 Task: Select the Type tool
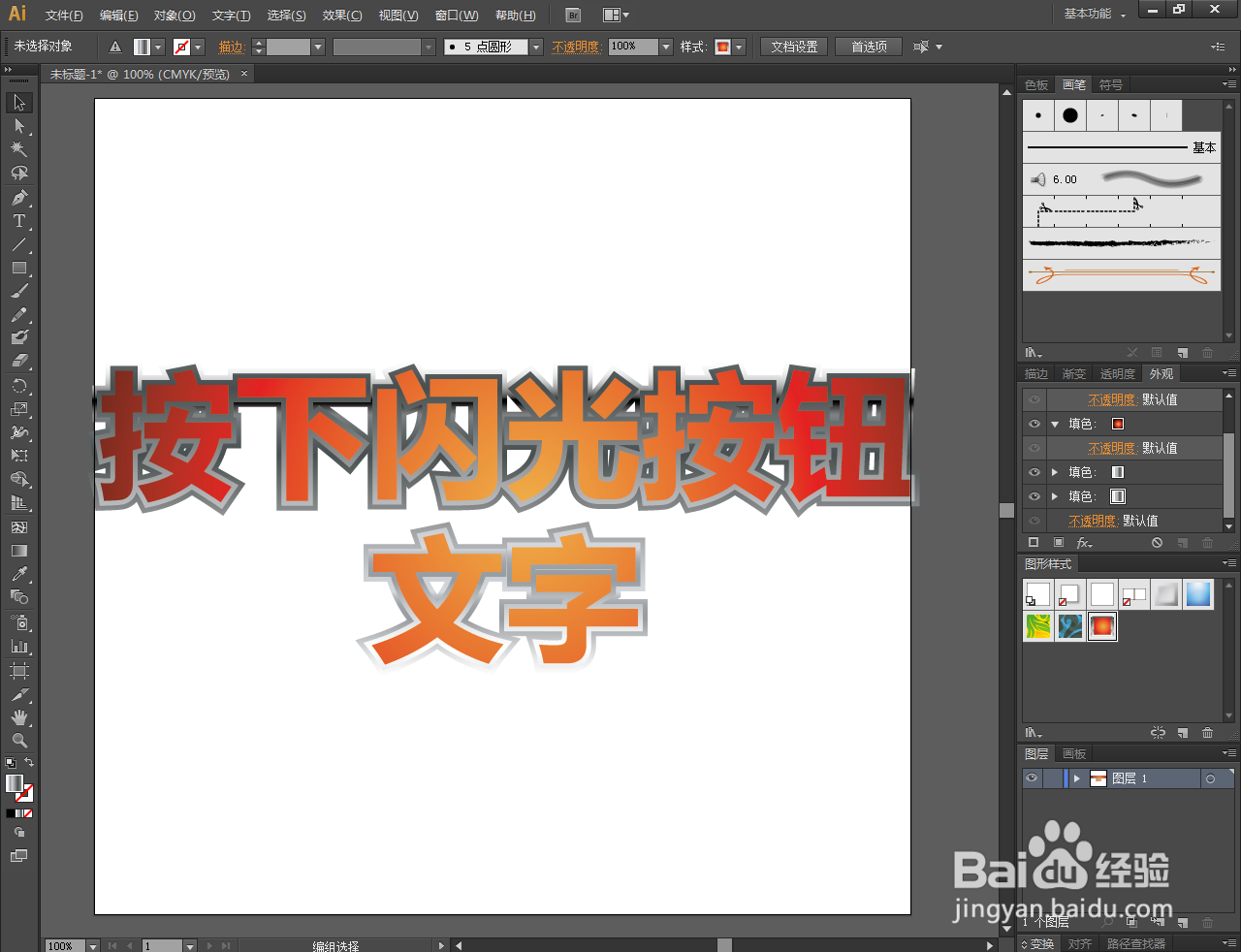pos(19,220)
